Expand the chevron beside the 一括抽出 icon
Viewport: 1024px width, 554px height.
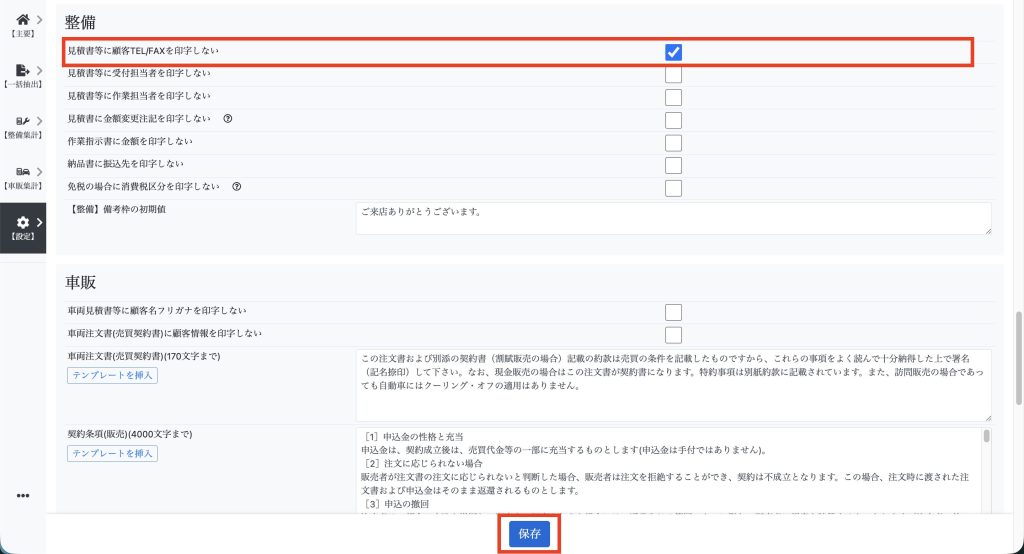39,71
